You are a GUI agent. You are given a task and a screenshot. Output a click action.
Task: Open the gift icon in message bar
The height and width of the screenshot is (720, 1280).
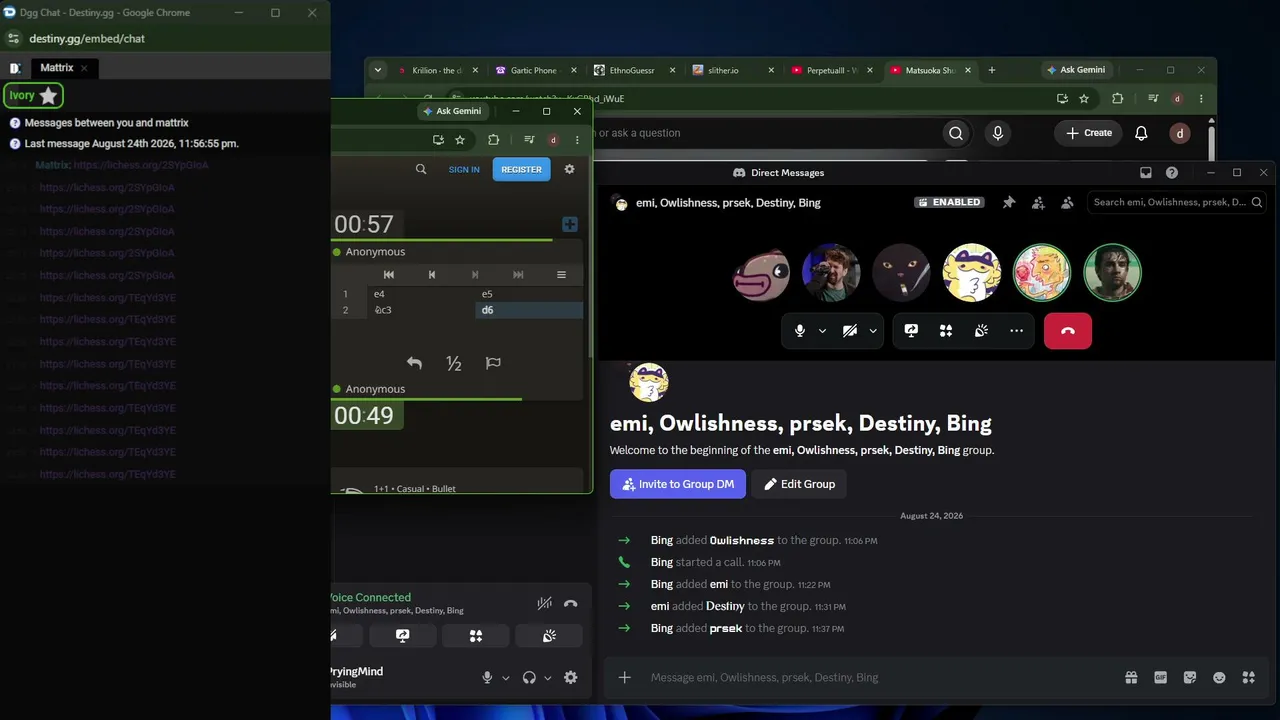click(1131, 677)
